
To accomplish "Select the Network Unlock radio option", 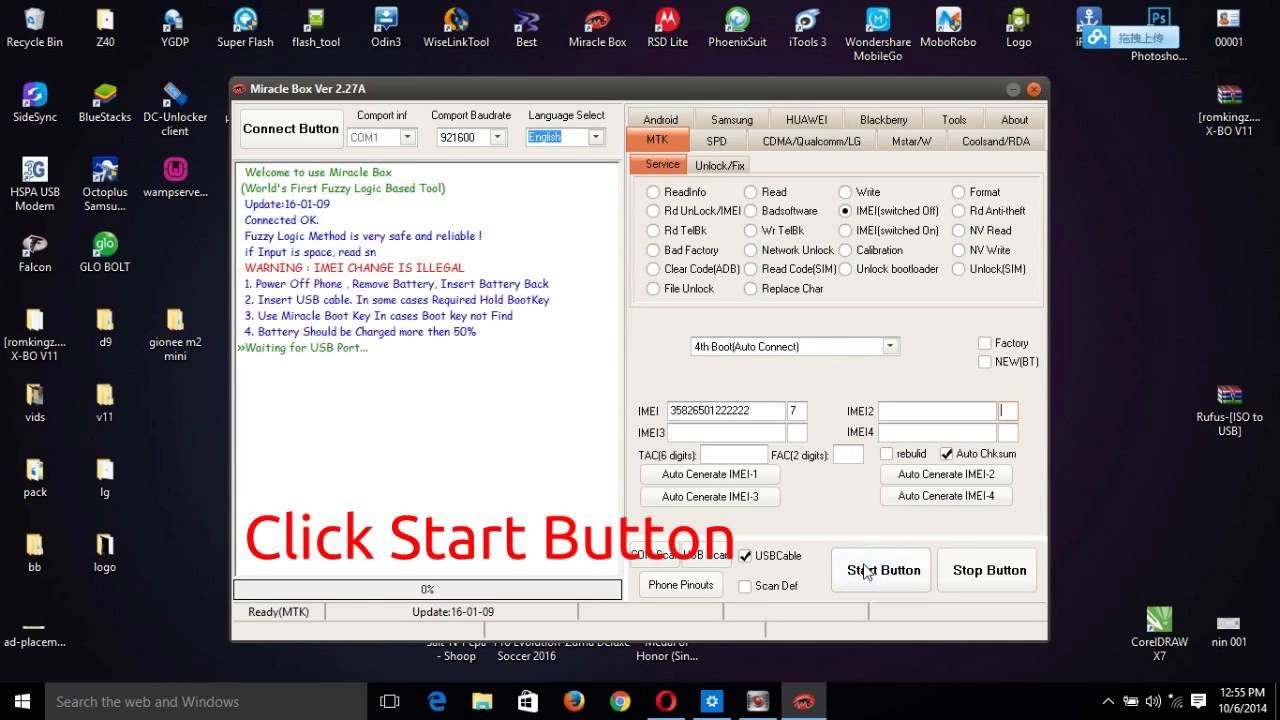I will click(x=751, y=250).
